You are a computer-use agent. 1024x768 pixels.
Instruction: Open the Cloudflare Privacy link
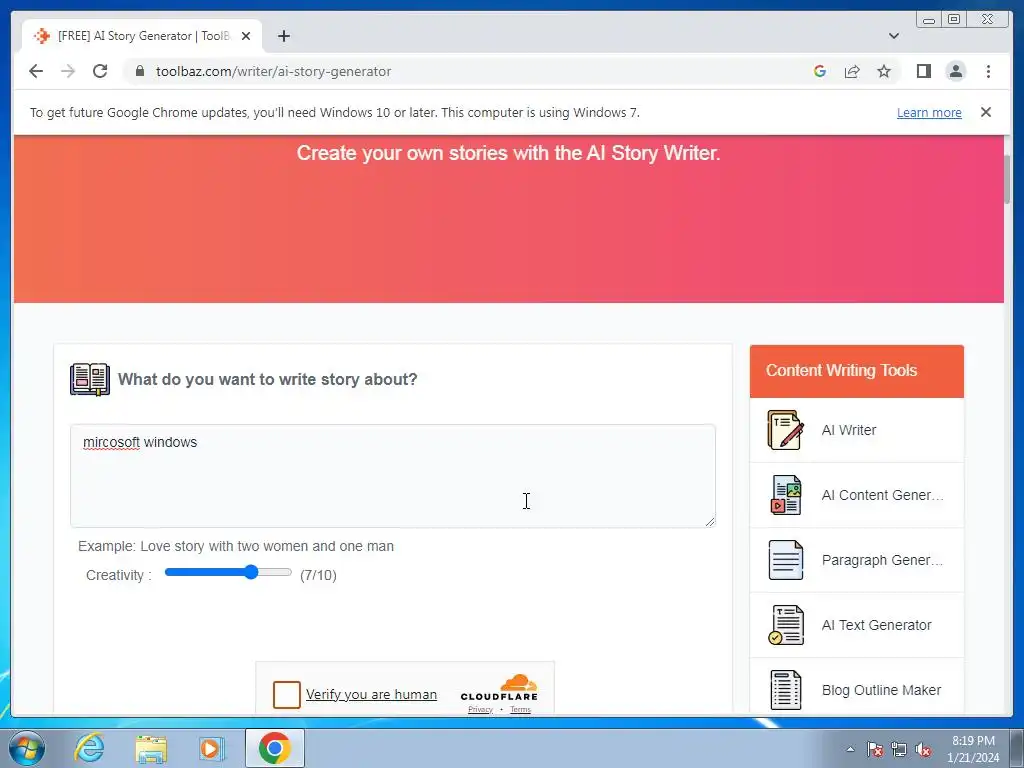coord(480,710)
